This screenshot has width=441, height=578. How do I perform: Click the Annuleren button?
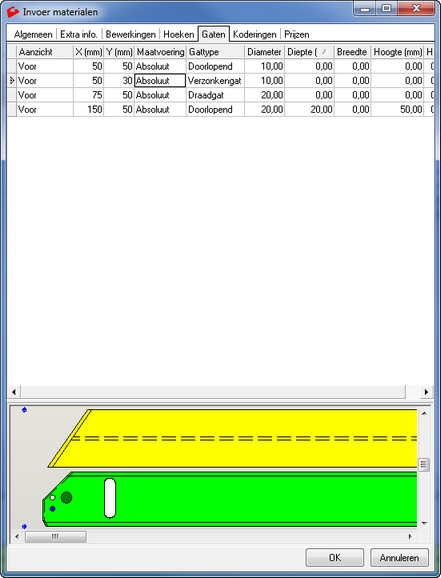tap(399, 558)
